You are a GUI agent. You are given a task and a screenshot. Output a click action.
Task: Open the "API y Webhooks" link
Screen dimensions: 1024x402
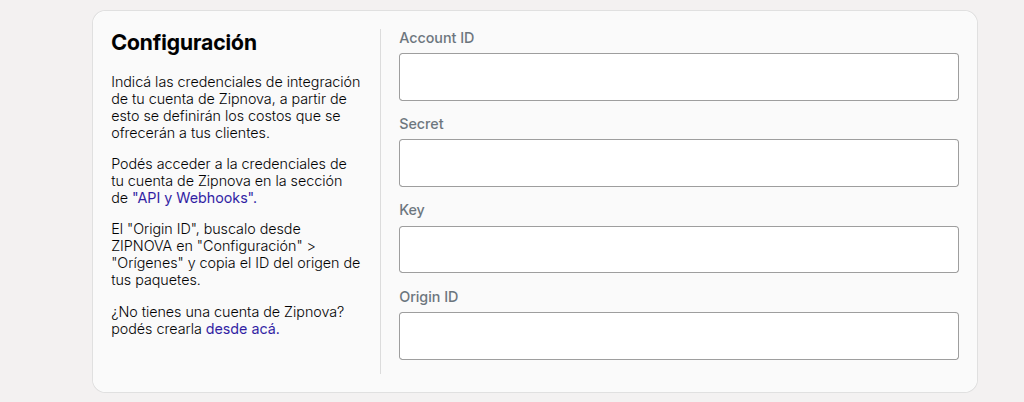194,198
